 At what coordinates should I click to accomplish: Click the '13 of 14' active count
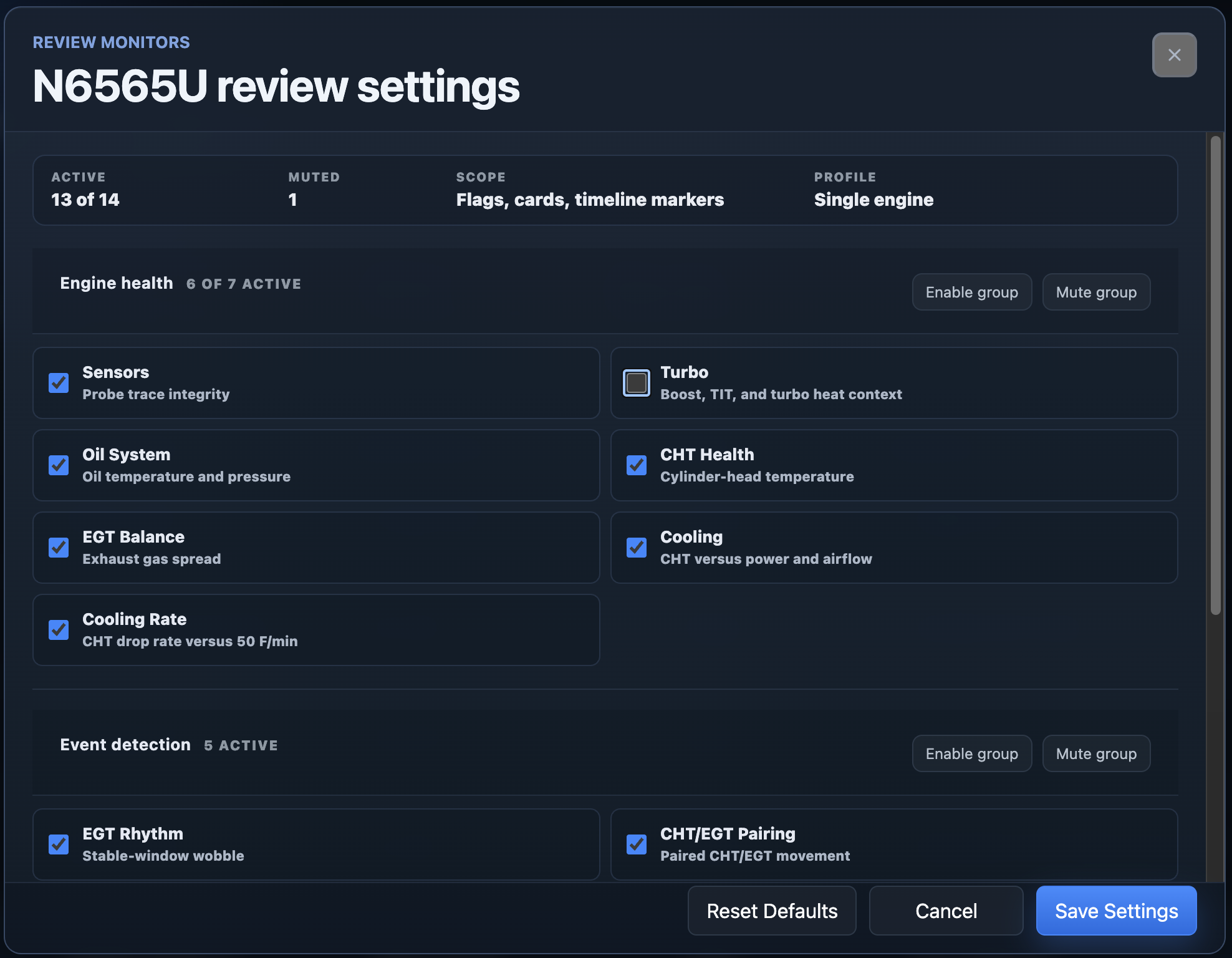pos(85,200)
